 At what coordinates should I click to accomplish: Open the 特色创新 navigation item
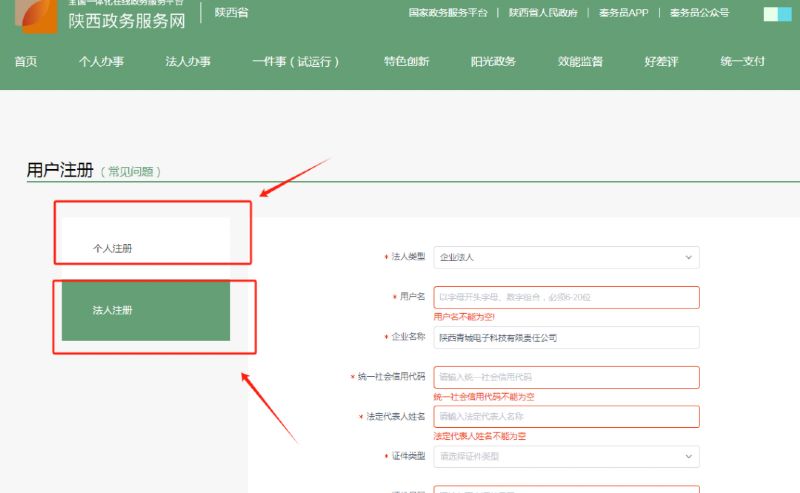(x=406, y=62)
